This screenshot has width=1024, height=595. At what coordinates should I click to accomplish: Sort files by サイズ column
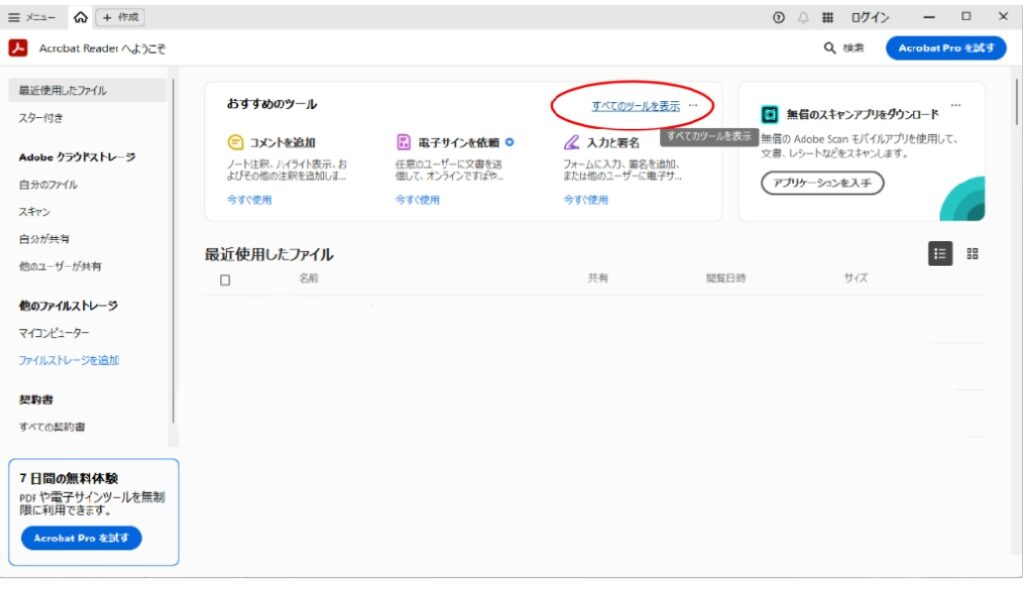856,278
